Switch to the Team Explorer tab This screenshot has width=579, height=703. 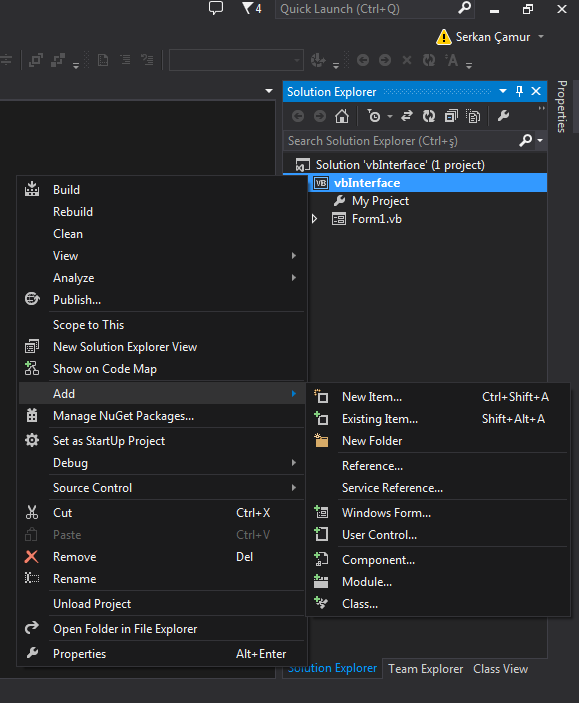[425, 669]
